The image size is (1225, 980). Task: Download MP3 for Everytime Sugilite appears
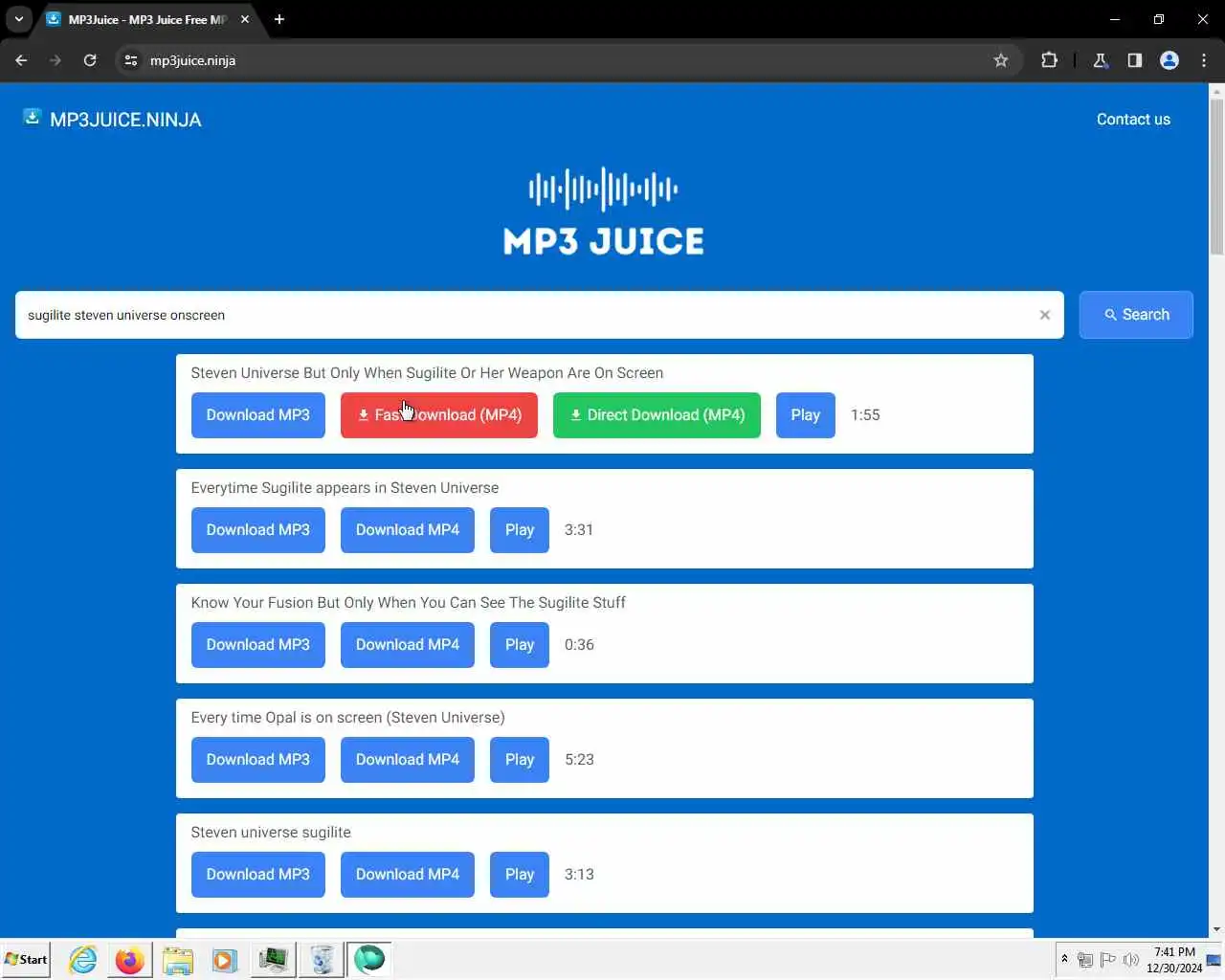(x=258, y=530)
